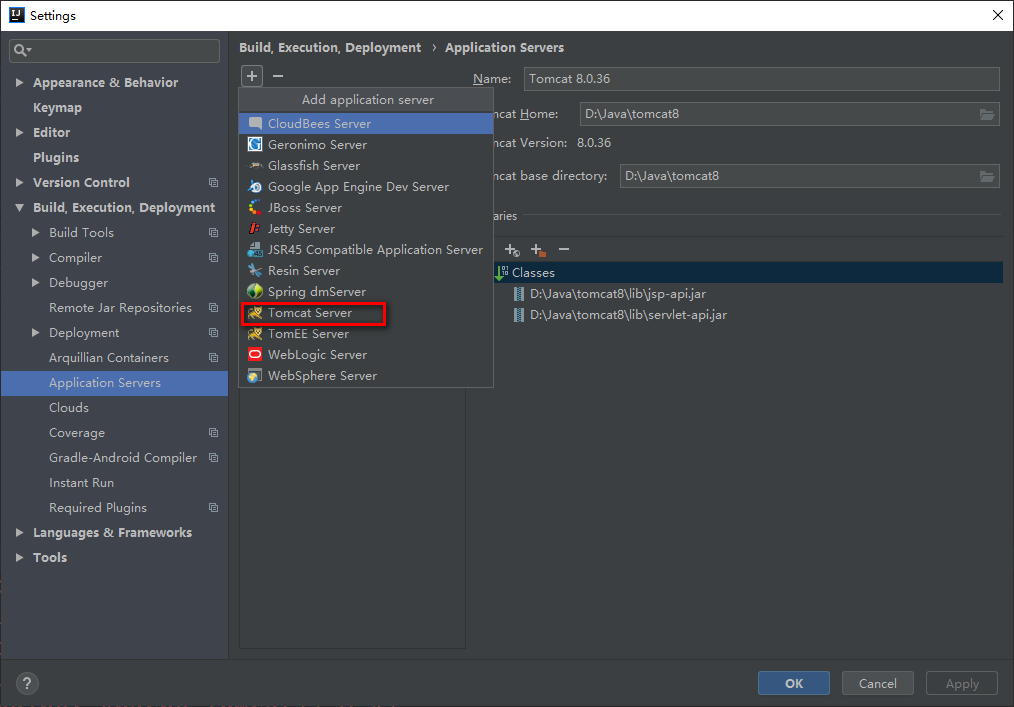The width and height of the screenshot is (1014, 707).
Task: Choose JSR45 Compatible Application Server
Action: [x=366, y=250]
